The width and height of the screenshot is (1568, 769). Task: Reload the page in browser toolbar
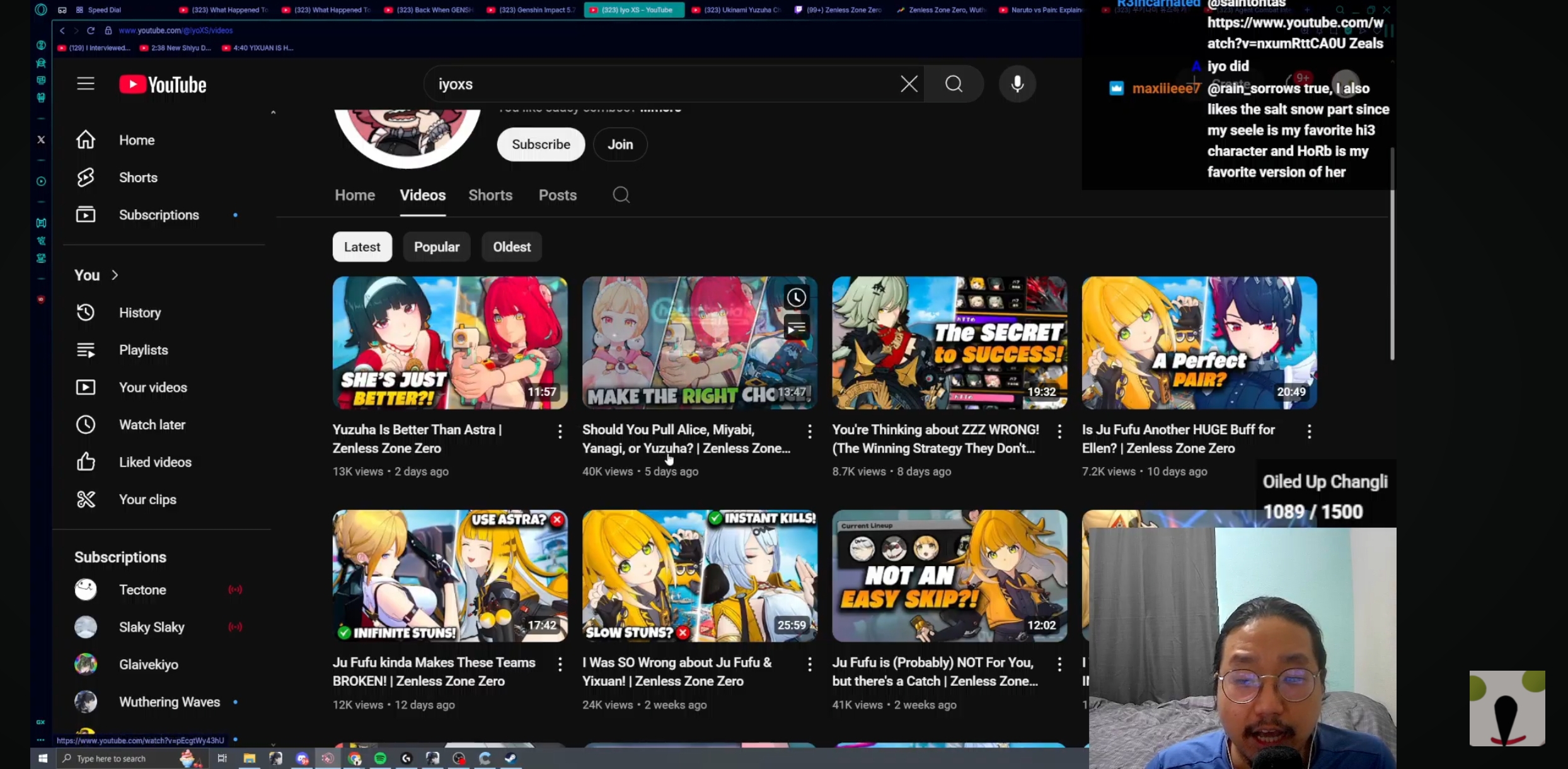point(91,30)
